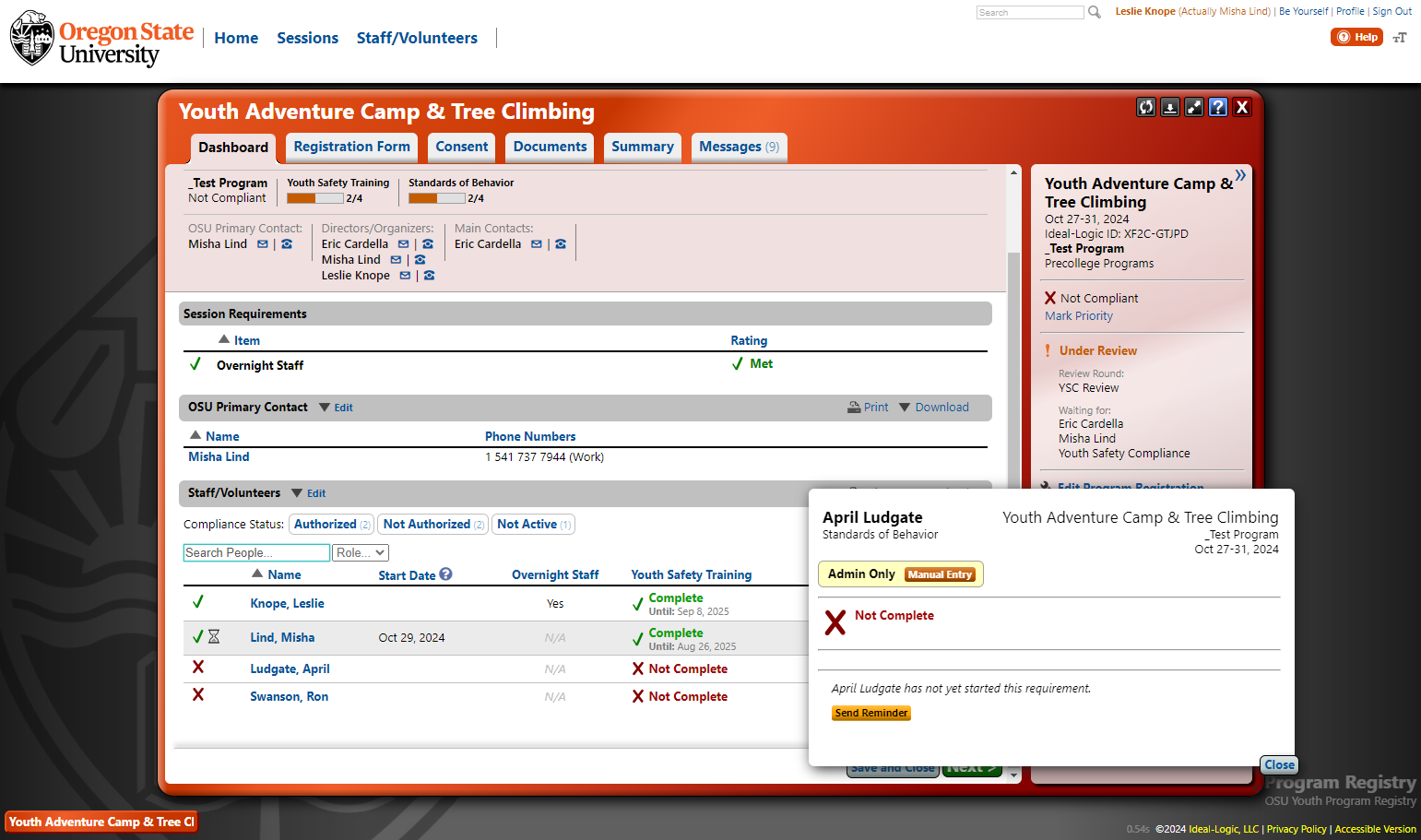Expand OSU Primary Contact Edit menu

(336, 408)
